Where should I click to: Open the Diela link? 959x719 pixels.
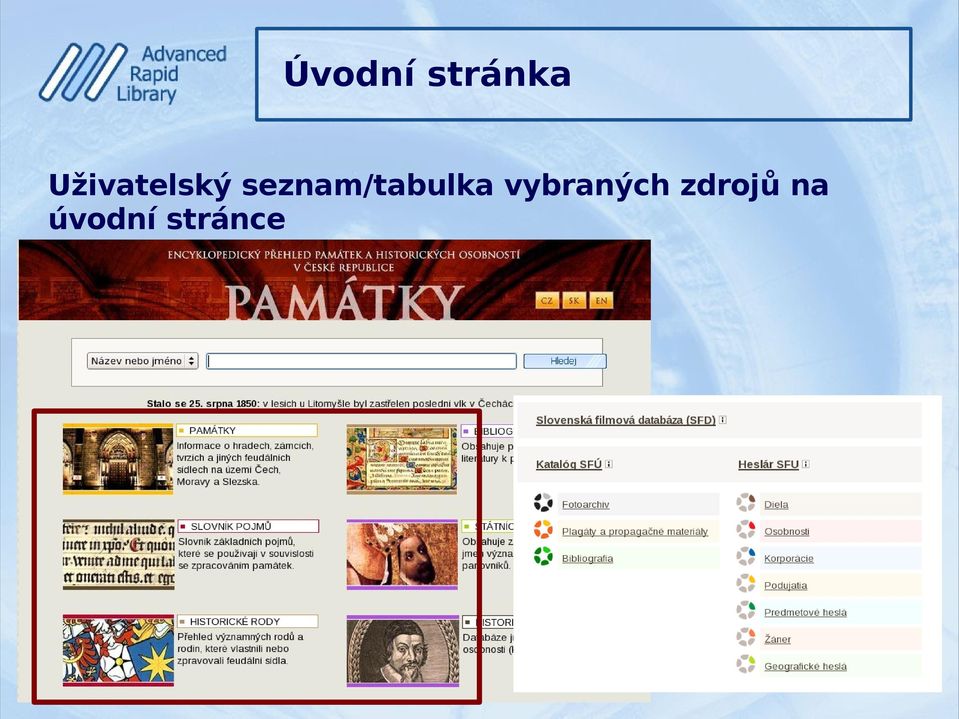click(x=776, y=504)
